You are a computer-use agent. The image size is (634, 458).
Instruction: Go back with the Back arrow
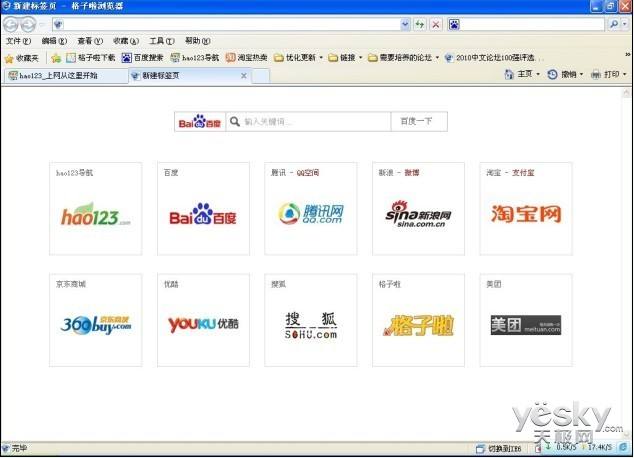(x=11, y=25)
